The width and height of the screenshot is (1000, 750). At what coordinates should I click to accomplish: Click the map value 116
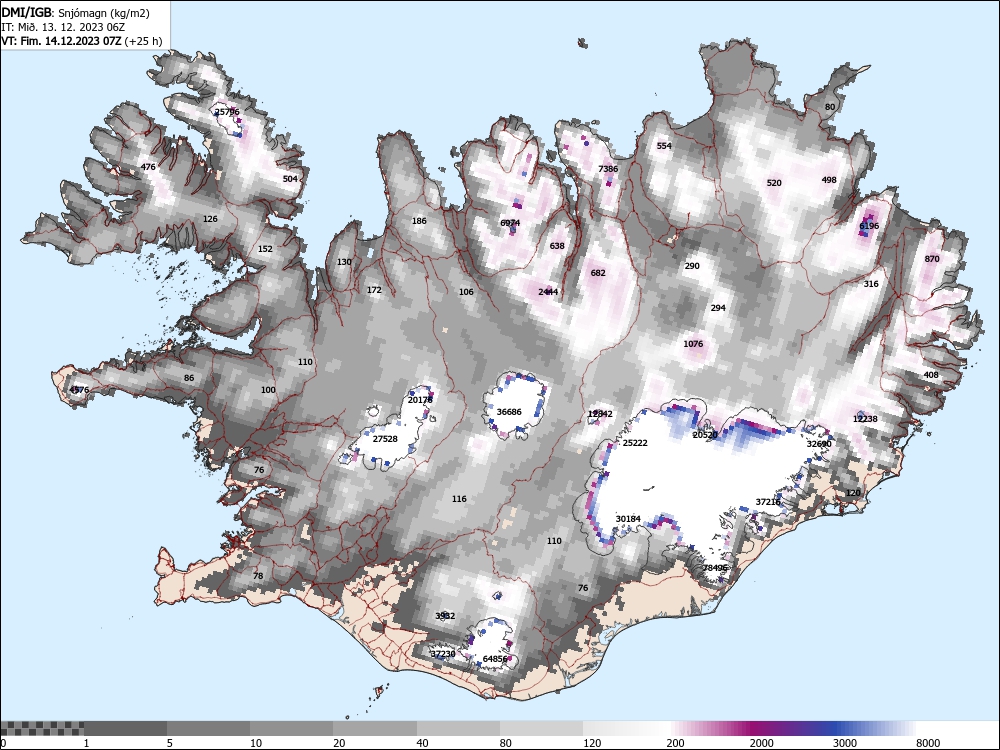tap(459, 499)
